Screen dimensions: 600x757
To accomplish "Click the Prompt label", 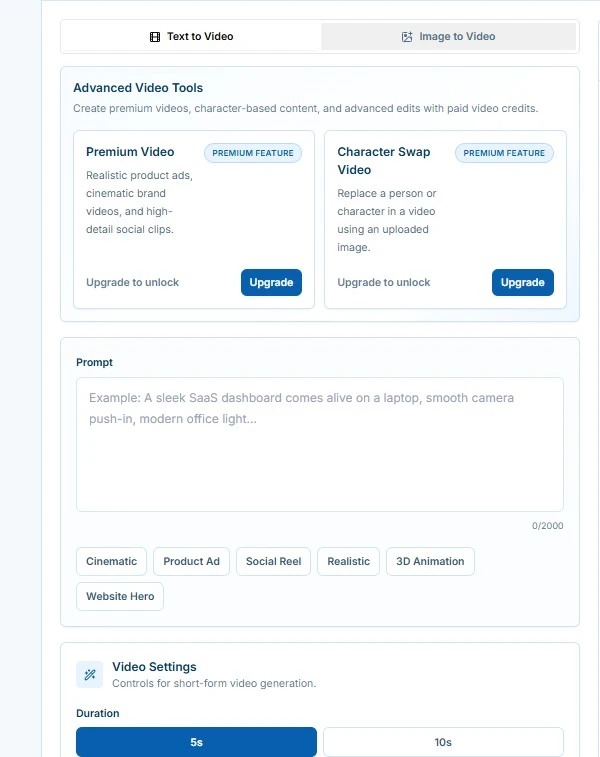I will (x=94, y=363).
